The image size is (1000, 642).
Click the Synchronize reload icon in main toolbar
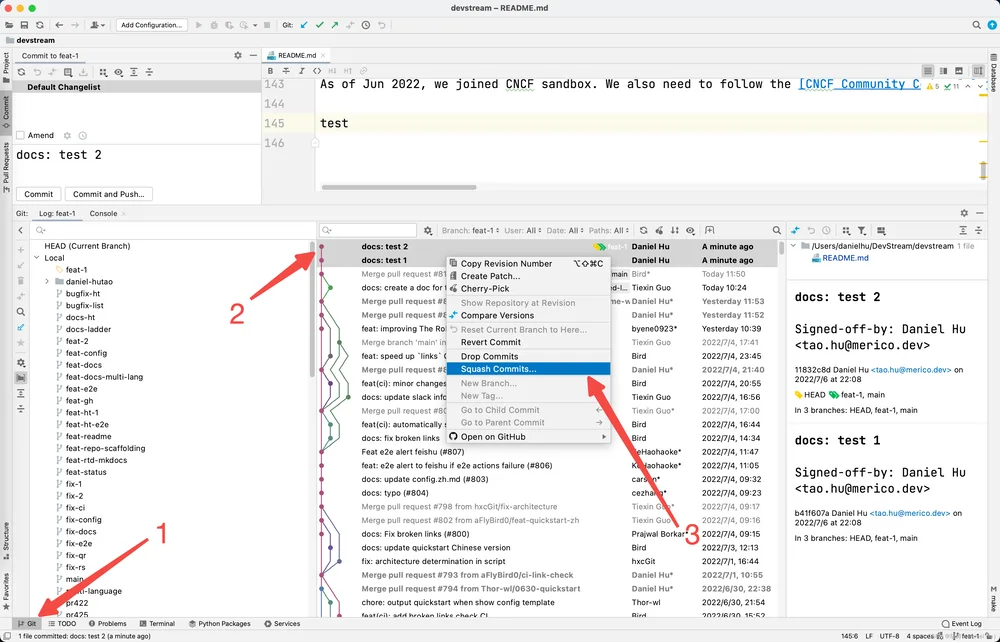[40, 25]
